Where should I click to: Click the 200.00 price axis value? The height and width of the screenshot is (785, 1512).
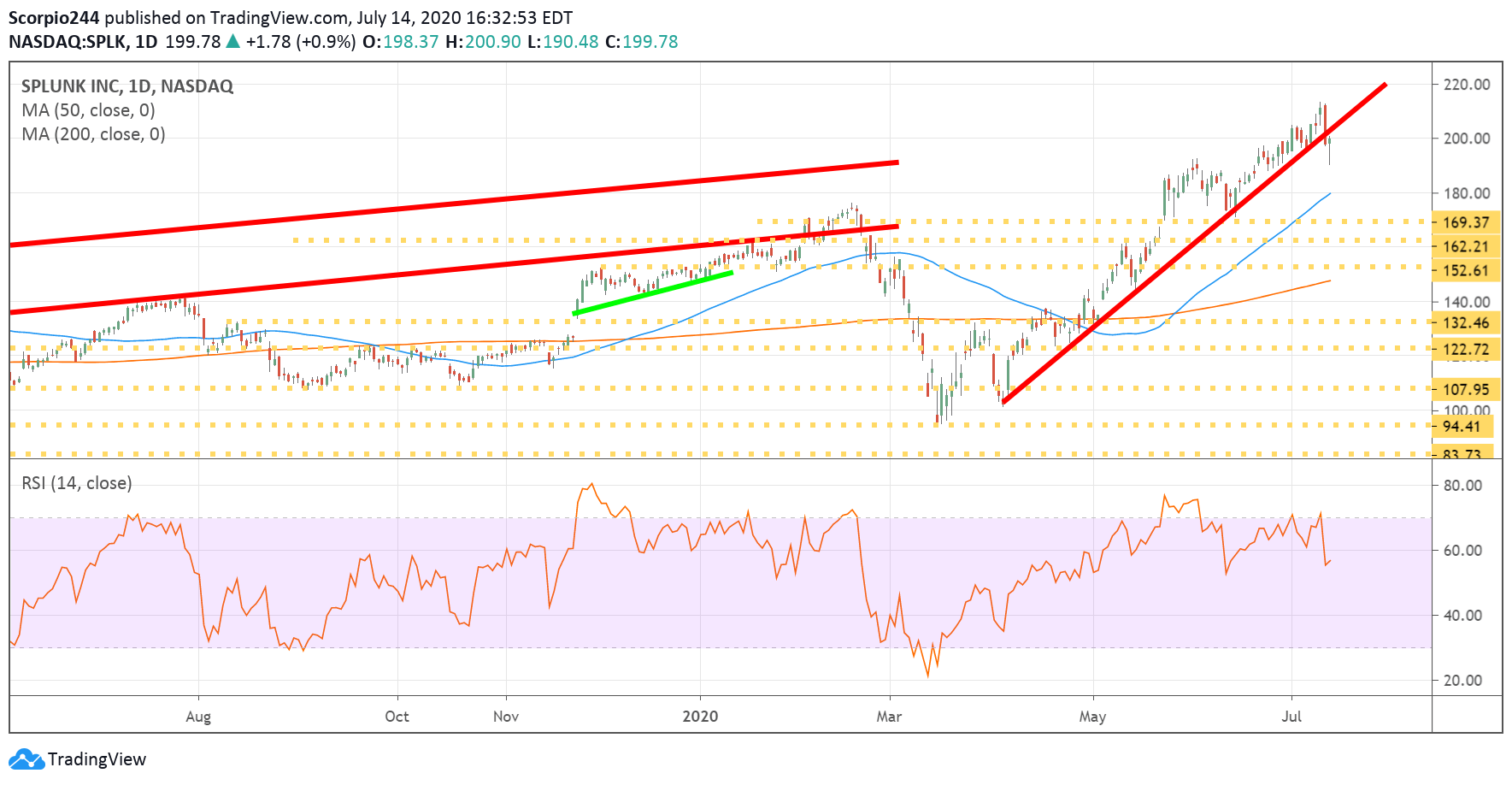(1467, 139)
